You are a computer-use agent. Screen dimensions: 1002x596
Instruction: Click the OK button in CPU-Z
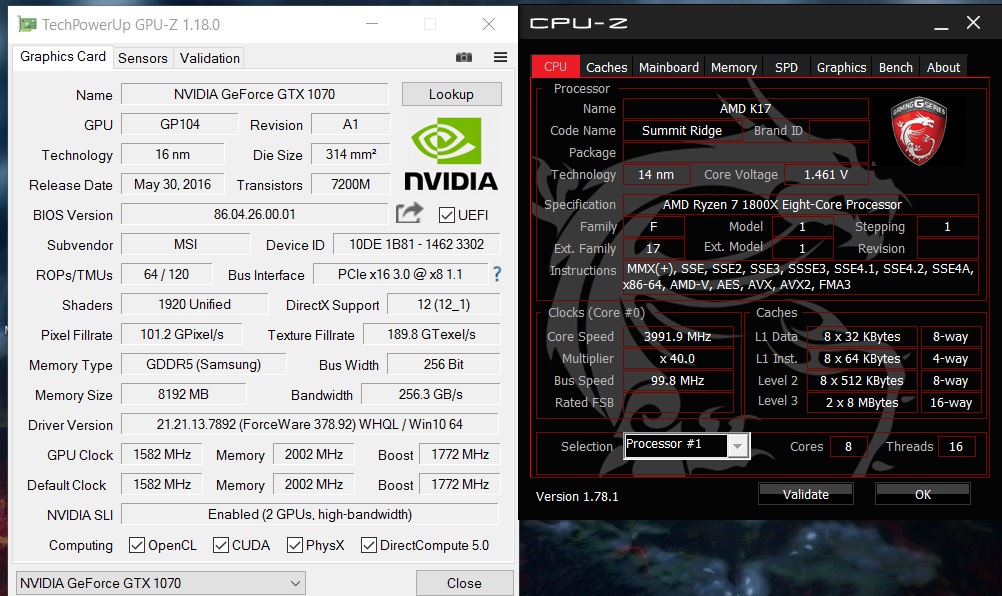[923, 494]
